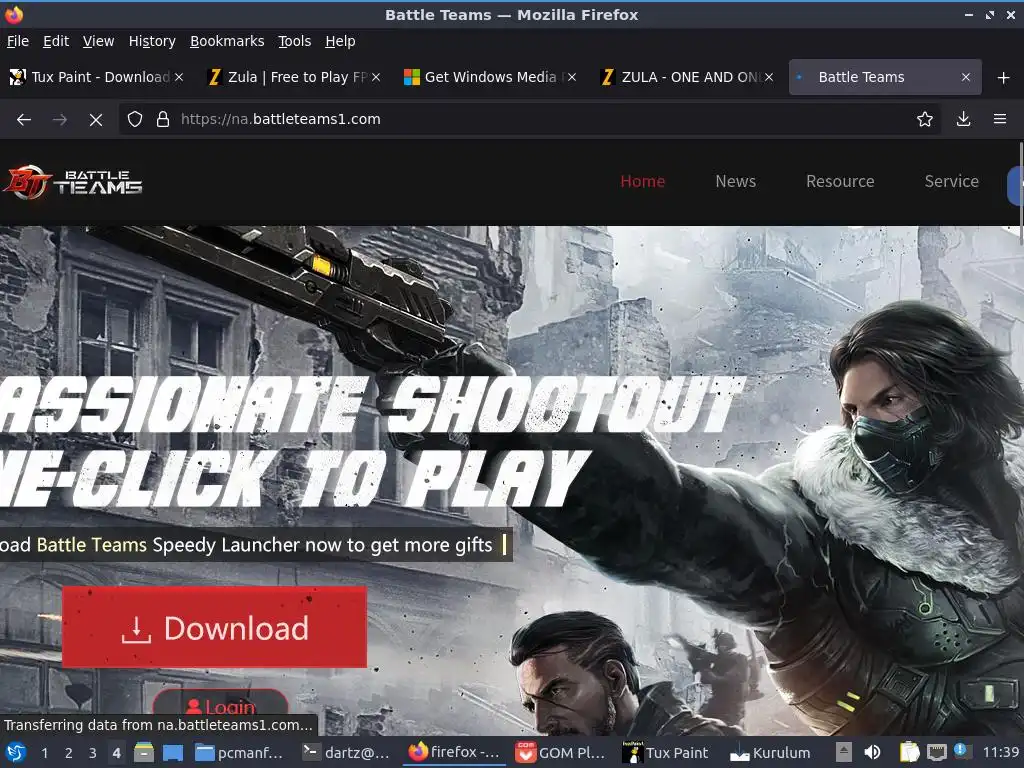Screen dimensions: 1024x768
Task: Switch to the Zula Free to Play tab
Action: click(x=293, y=77)
